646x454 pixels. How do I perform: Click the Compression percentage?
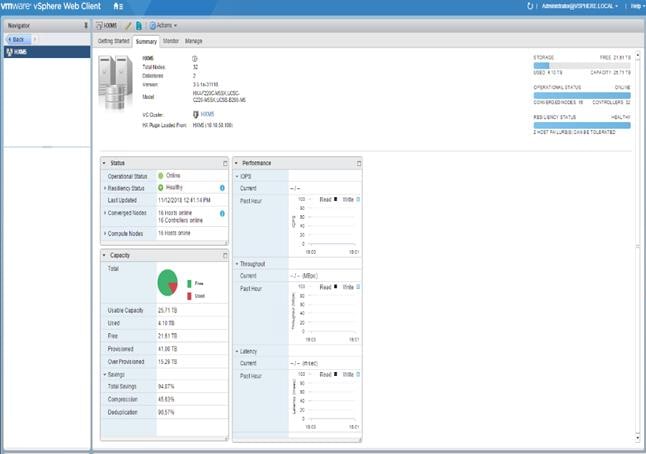(166, 400)
